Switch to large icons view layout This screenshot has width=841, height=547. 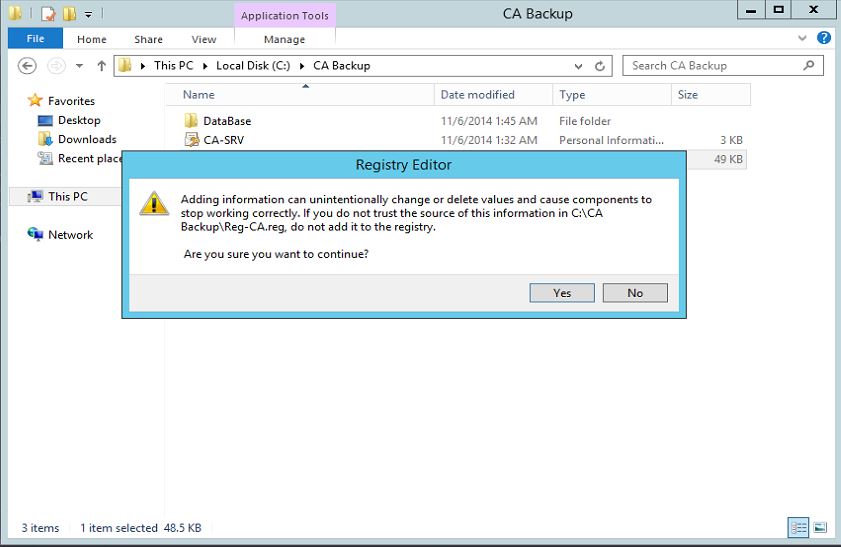coord(820,527)
